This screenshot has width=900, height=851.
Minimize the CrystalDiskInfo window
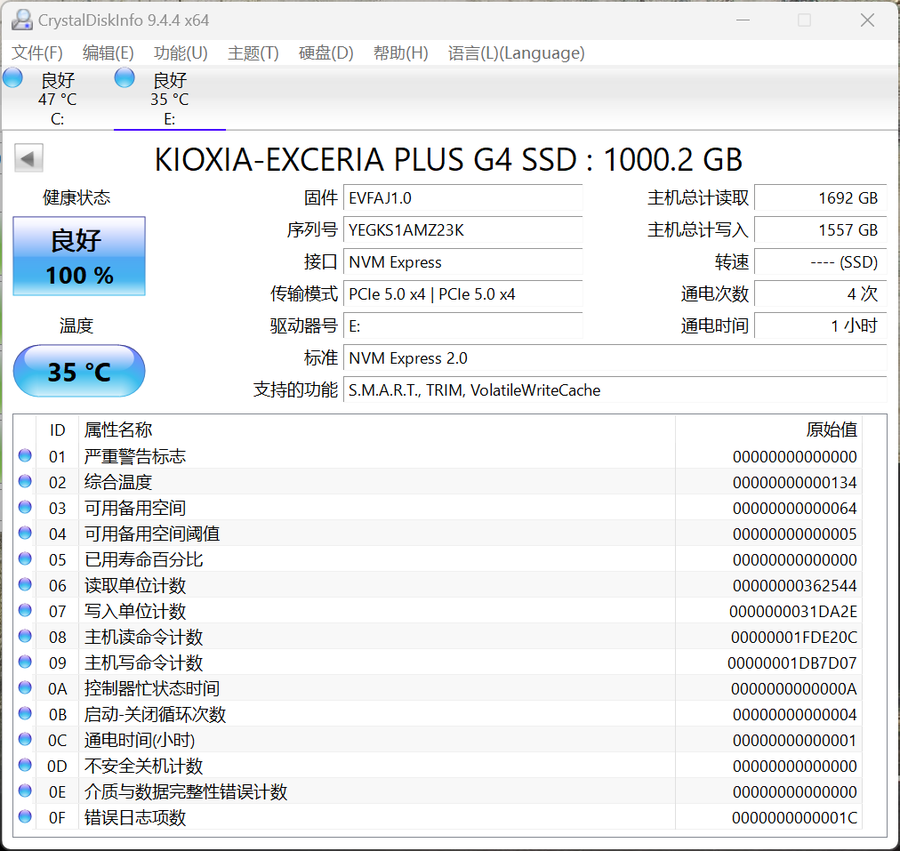(743, 20)
